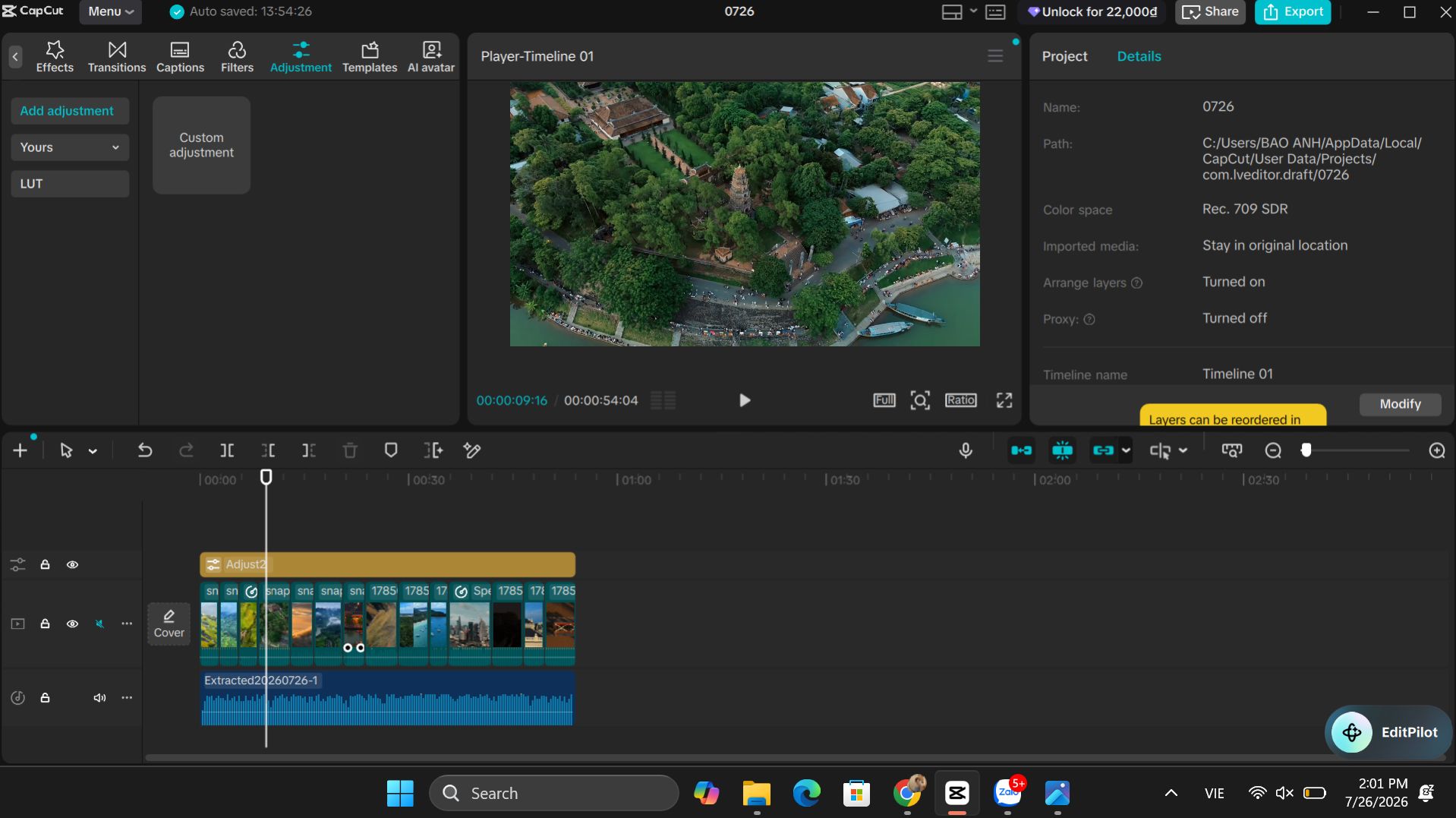Select the Adjust2 adjustment clip on timeline

[387, 564]
